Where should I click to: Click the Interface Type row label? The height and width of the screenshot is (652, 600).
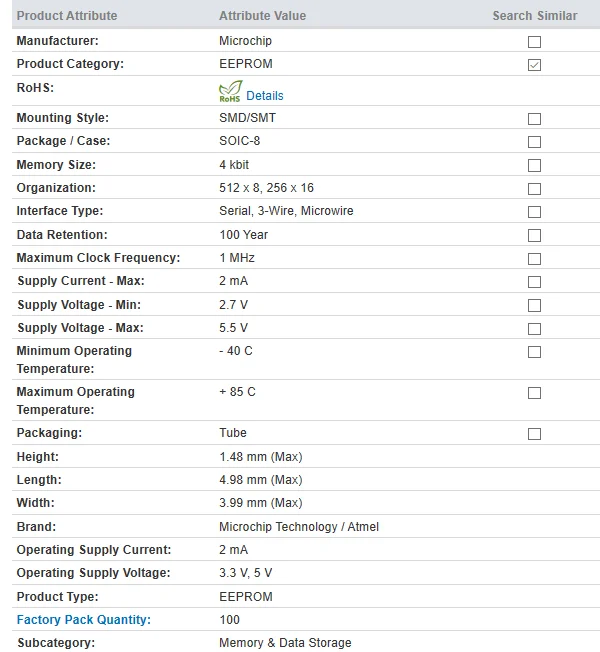[60, 211]
